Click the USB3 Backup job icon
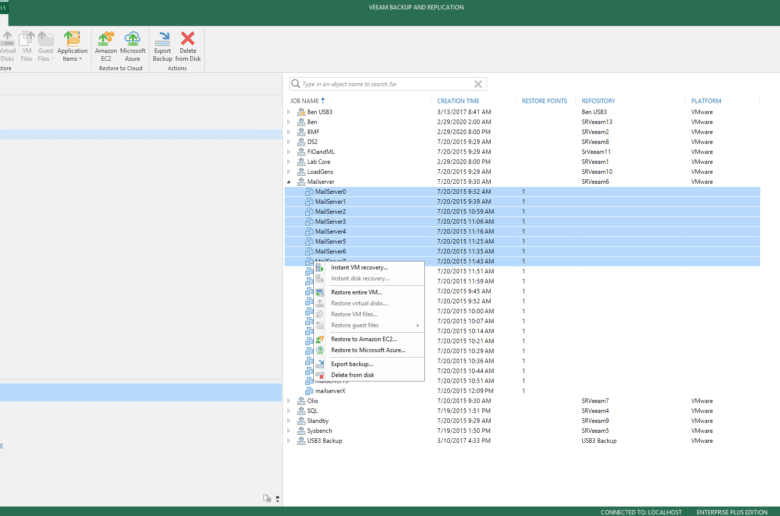Viewport: 780px width, 516px height. pyautogui.click(x=301, y=440)
